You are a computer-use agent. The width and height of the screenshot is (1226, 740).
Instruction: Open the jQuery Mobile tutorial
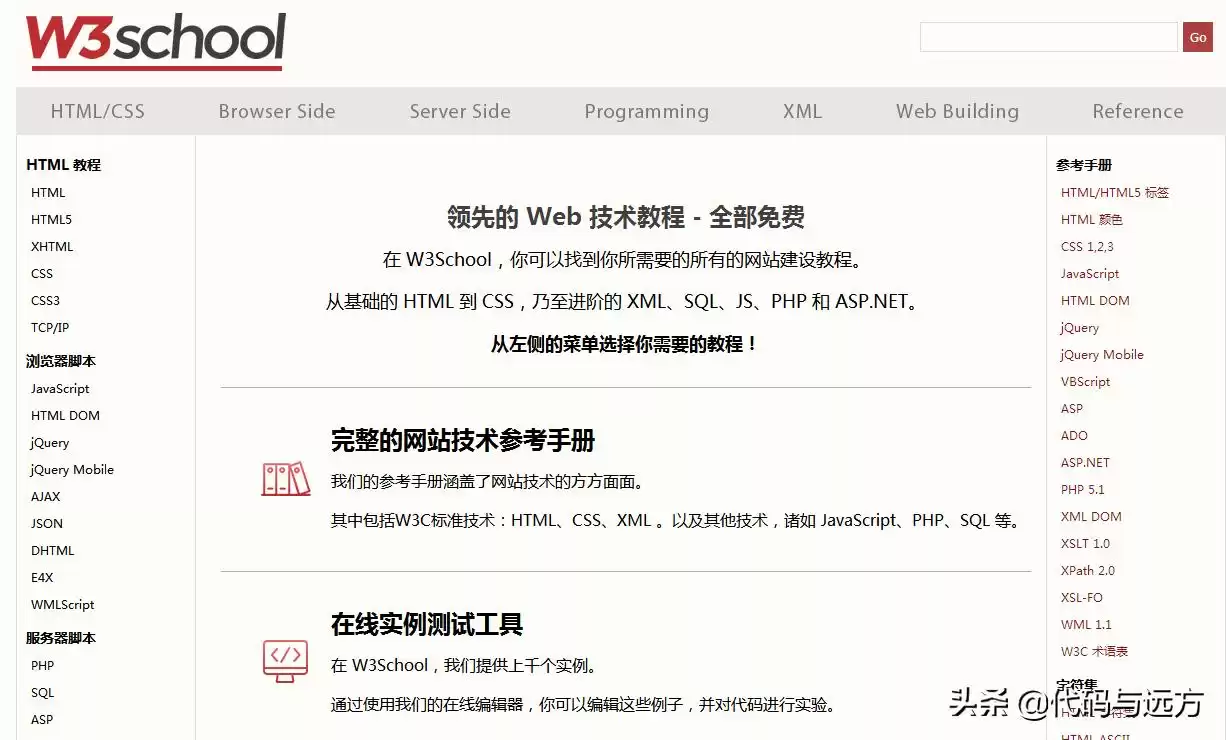click(x=71, y=469)
